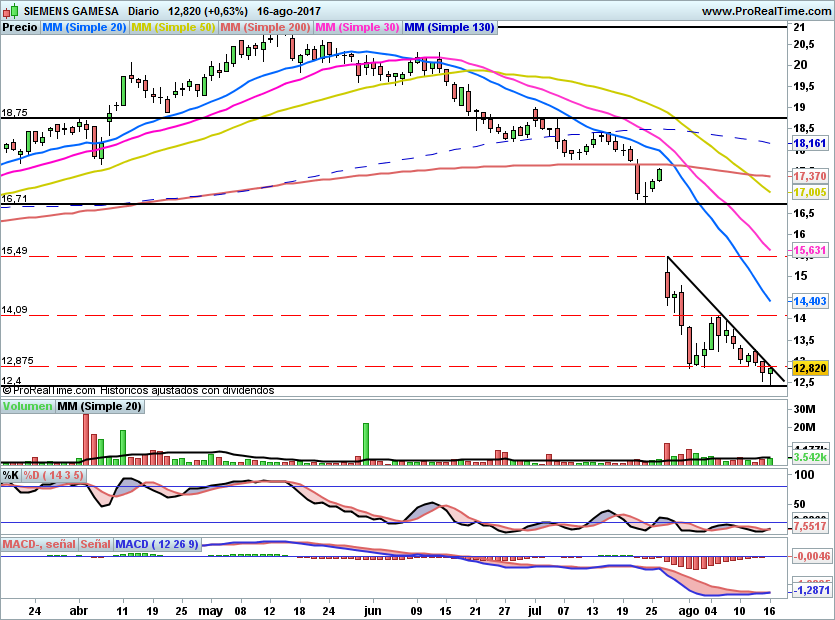The image size is (835, 620).
Task: Click the 15,631 pink average value tag
Action: (x=811, y=250)
